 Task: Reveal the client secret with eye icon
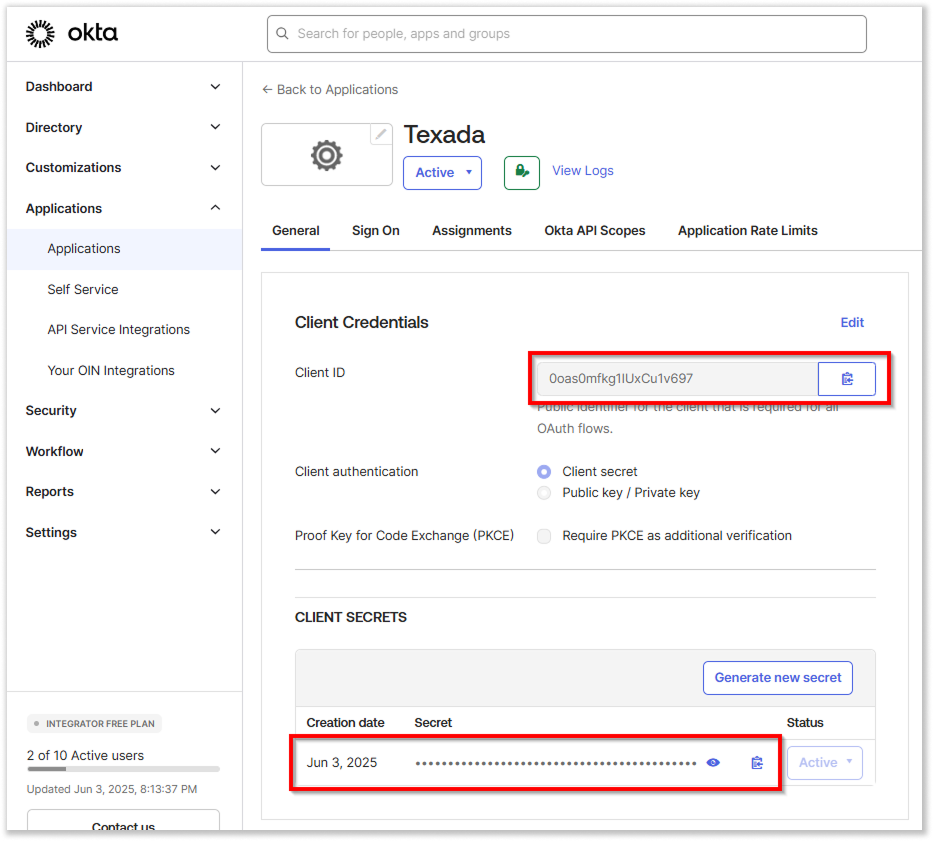(x=713, y=762)
